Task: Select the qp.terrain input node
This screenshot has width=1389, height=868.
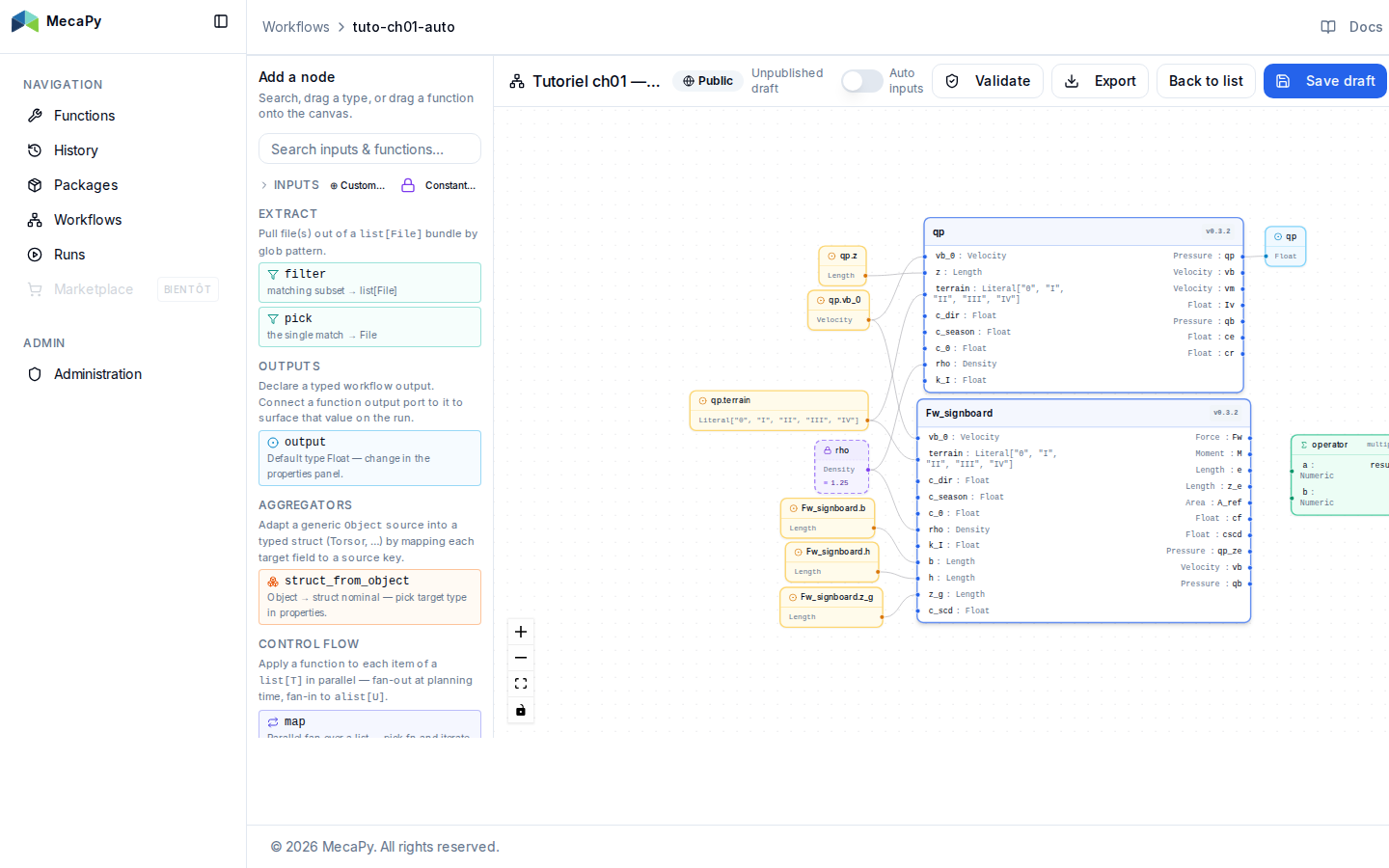Action: 779,410
